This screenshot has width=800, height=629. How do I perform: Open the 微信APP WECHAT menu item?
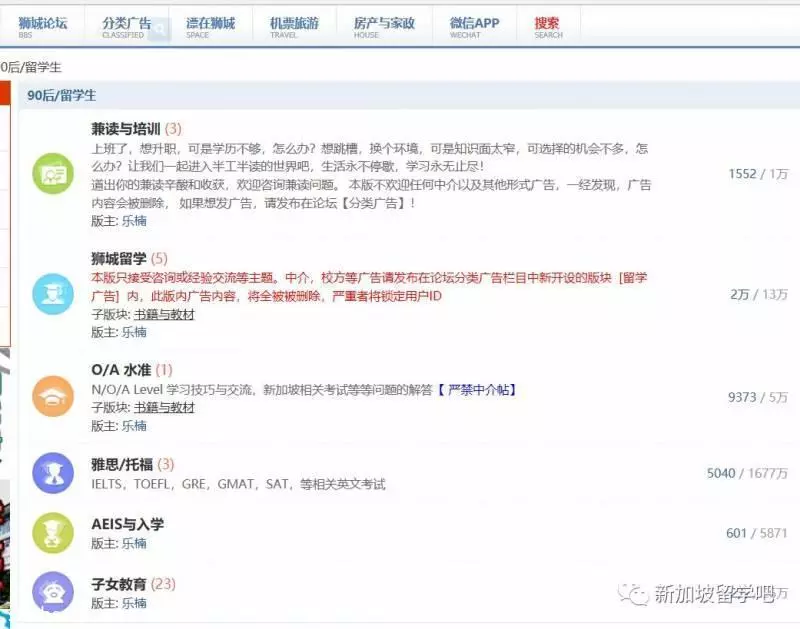[474, 27]
